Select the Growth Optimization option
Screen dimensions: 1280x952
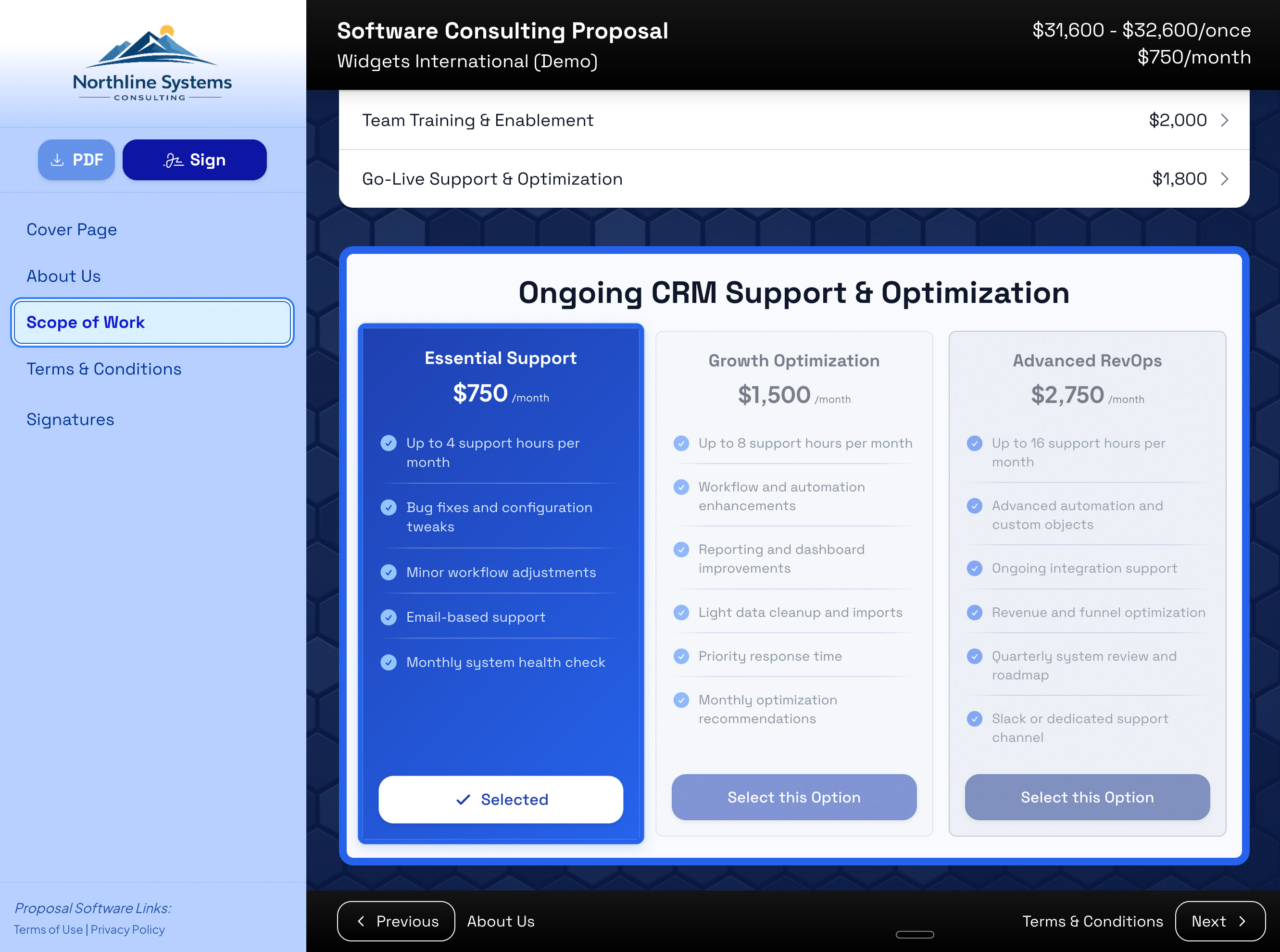point(793,797)
